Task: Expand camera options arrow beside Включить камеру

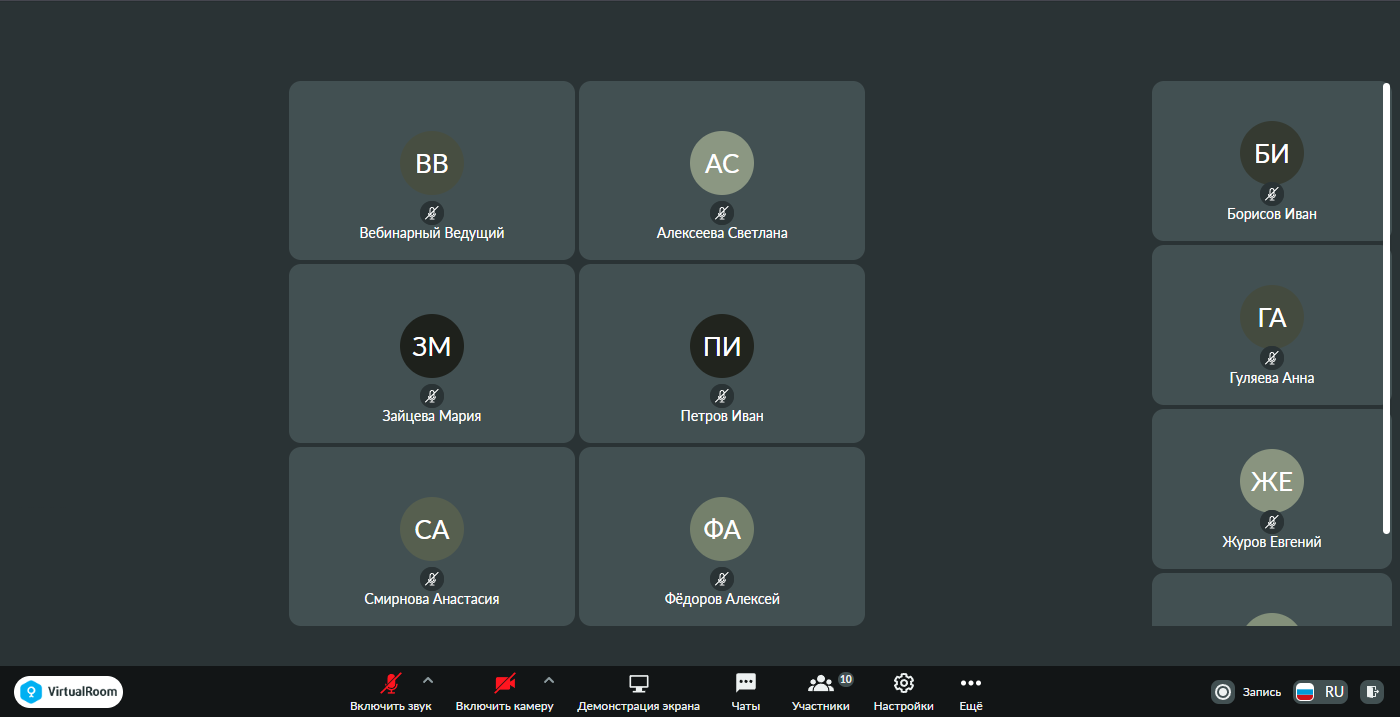Action: 548,681
